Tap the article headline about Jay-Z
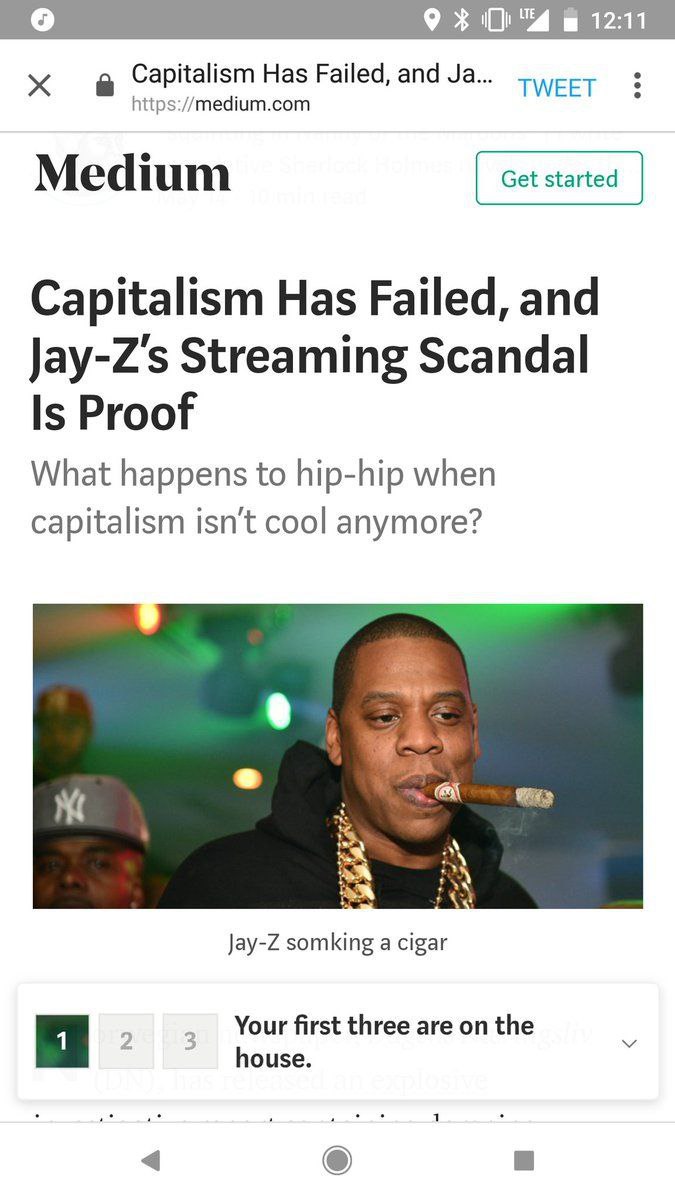This screenshot has width=675, height=1200. 315,354
